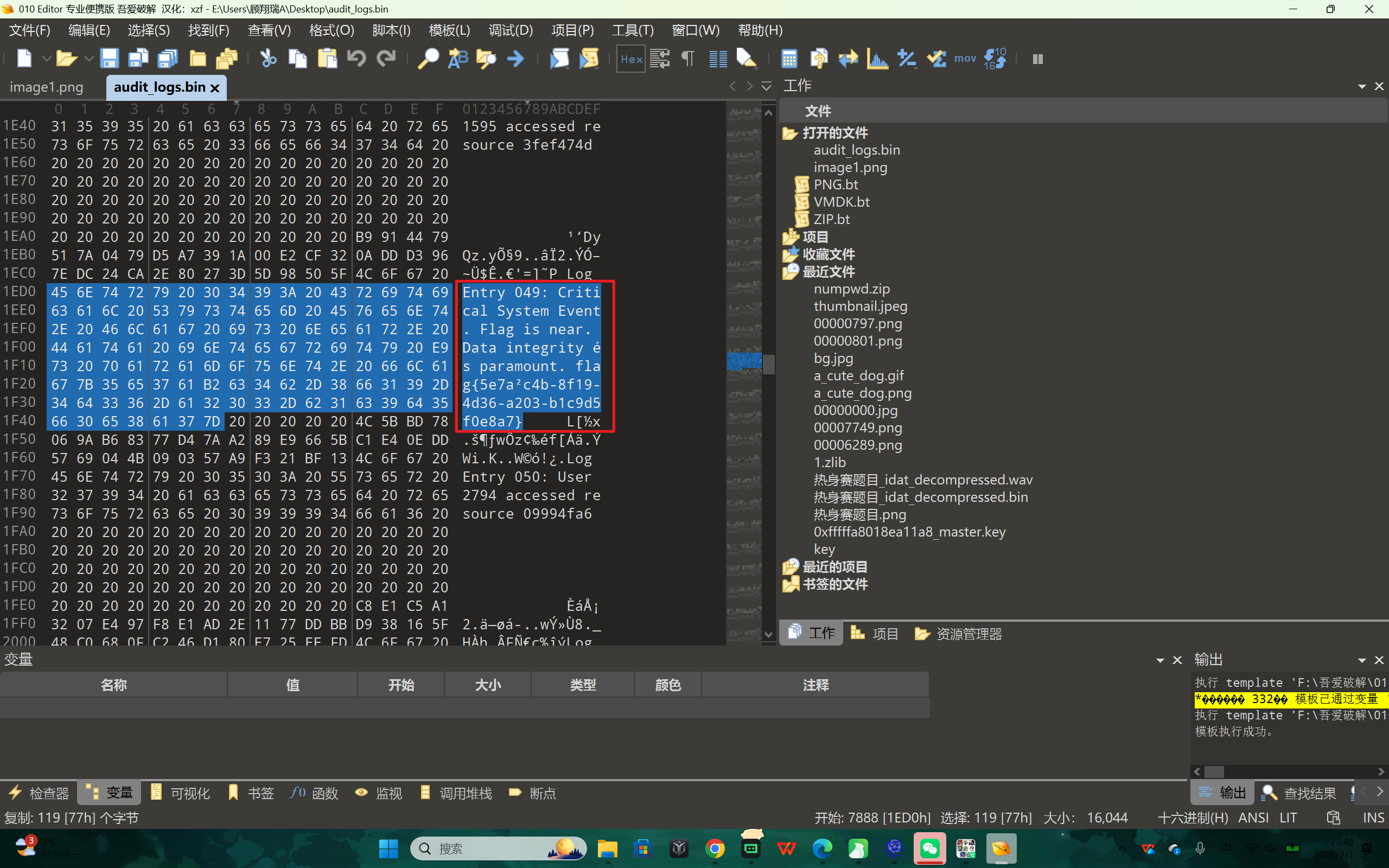Open the Histogram tool icon

877,59
